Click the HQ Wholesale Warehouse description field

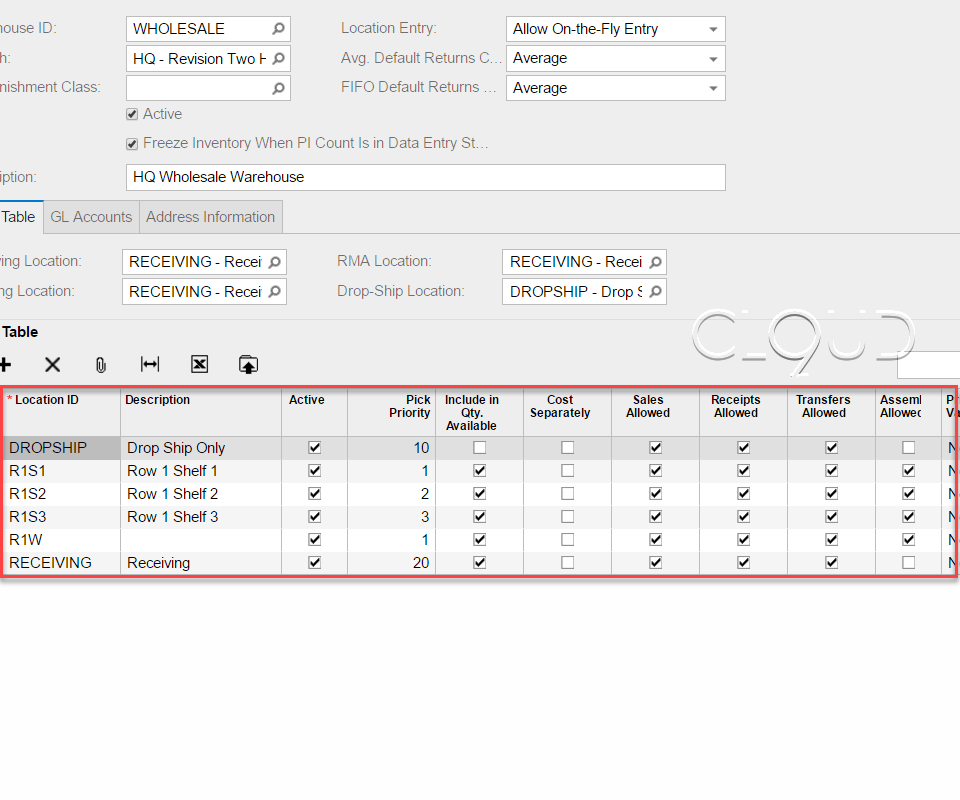pos(400,177)
